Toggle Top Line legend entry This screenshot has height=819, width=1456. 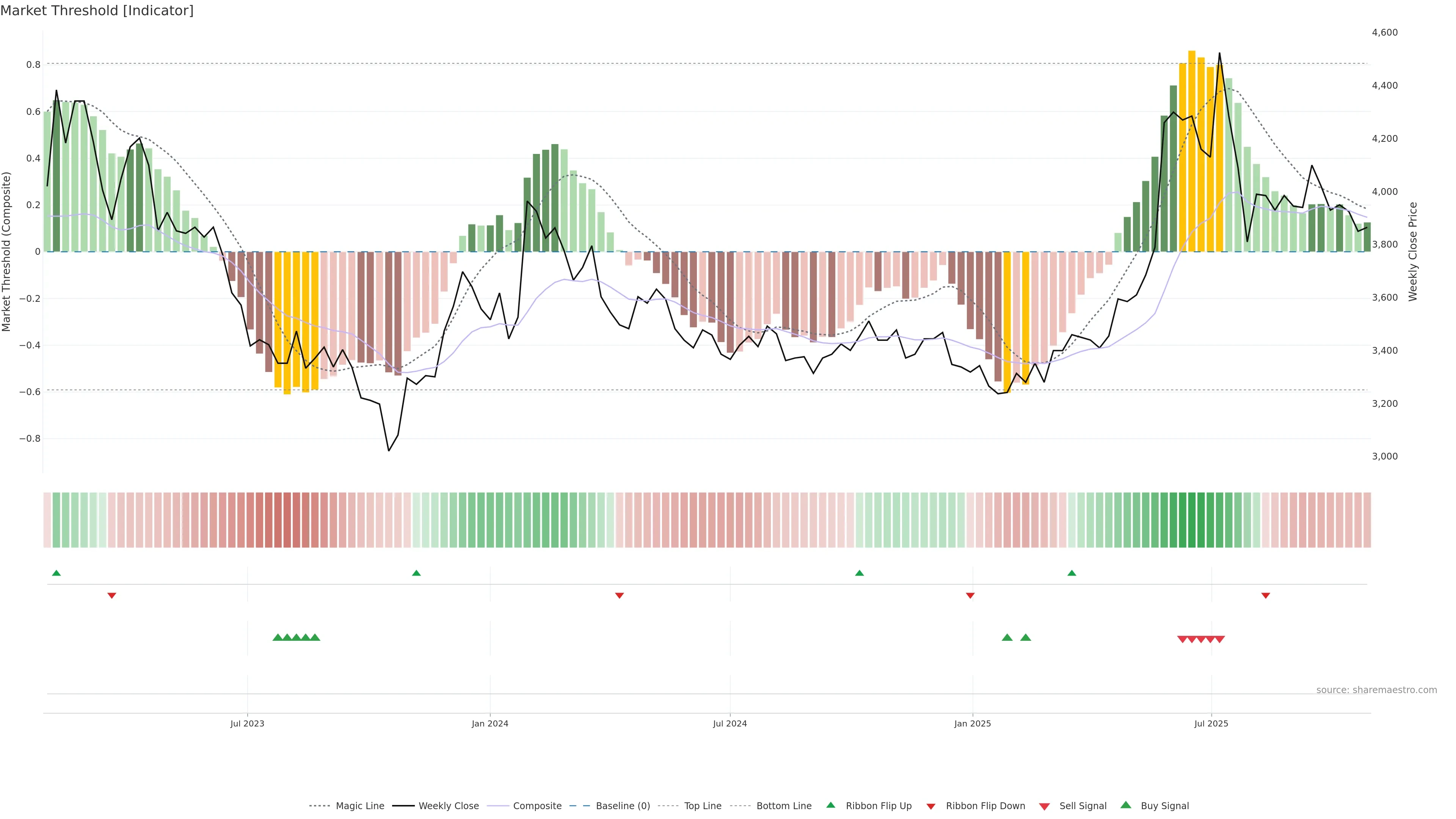pos(703,806)
